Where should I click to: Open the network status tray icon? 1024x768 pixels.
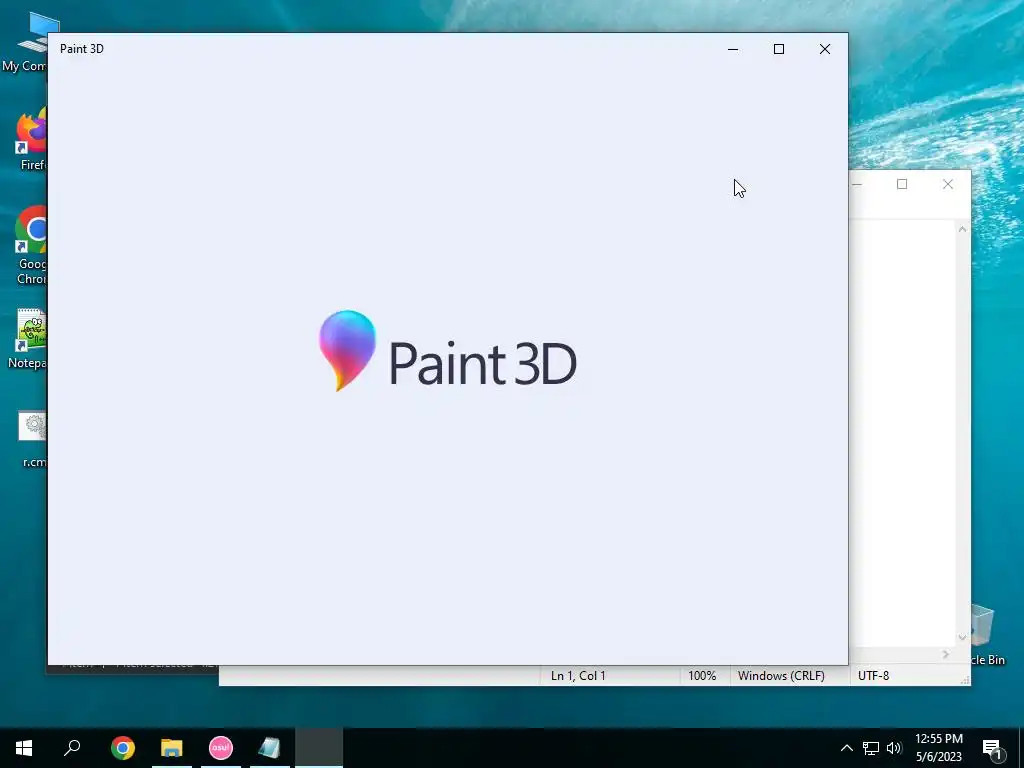point(871,748)
